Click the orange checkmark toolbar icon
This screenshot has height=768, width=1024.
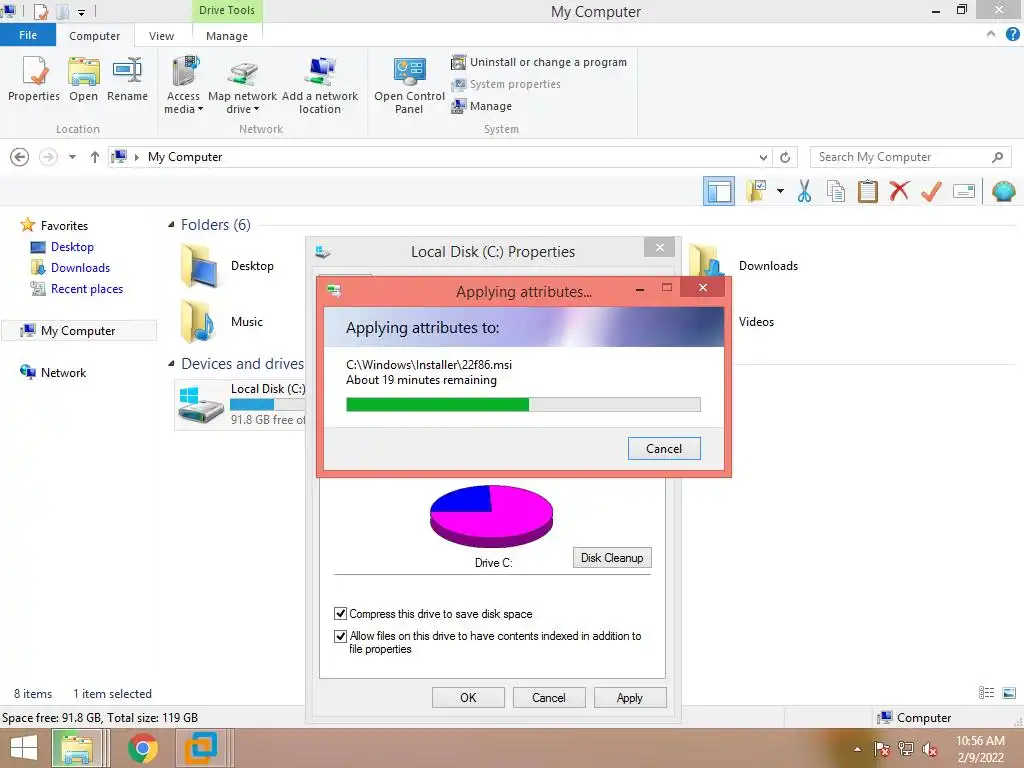(x=931, y=191)
